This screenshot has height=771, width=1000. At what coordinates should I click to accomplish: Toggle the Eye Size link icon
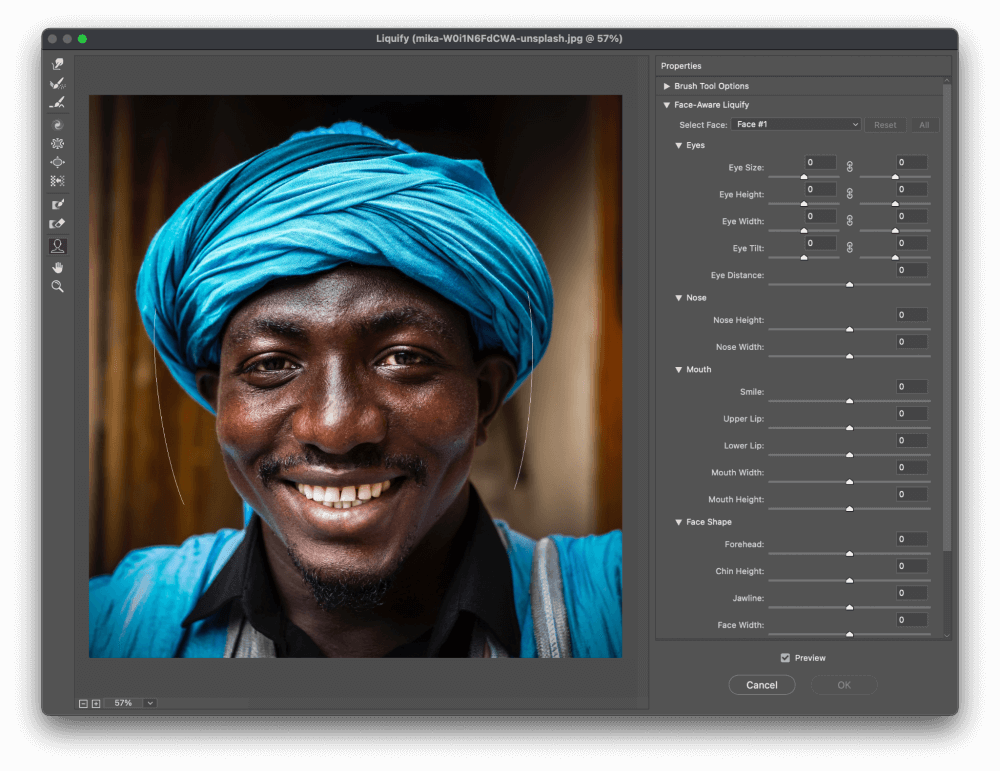coord(850,165)
